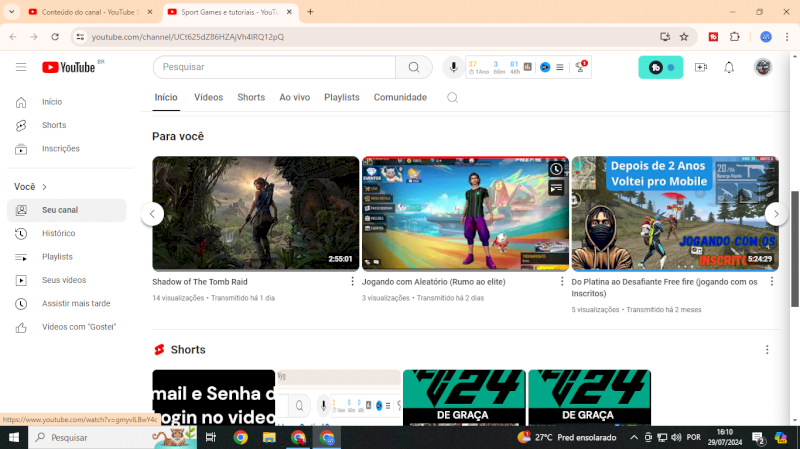This screenshot has width=800, height=449.
Task: Bookmark this page with the star icon
Action: 684,37
